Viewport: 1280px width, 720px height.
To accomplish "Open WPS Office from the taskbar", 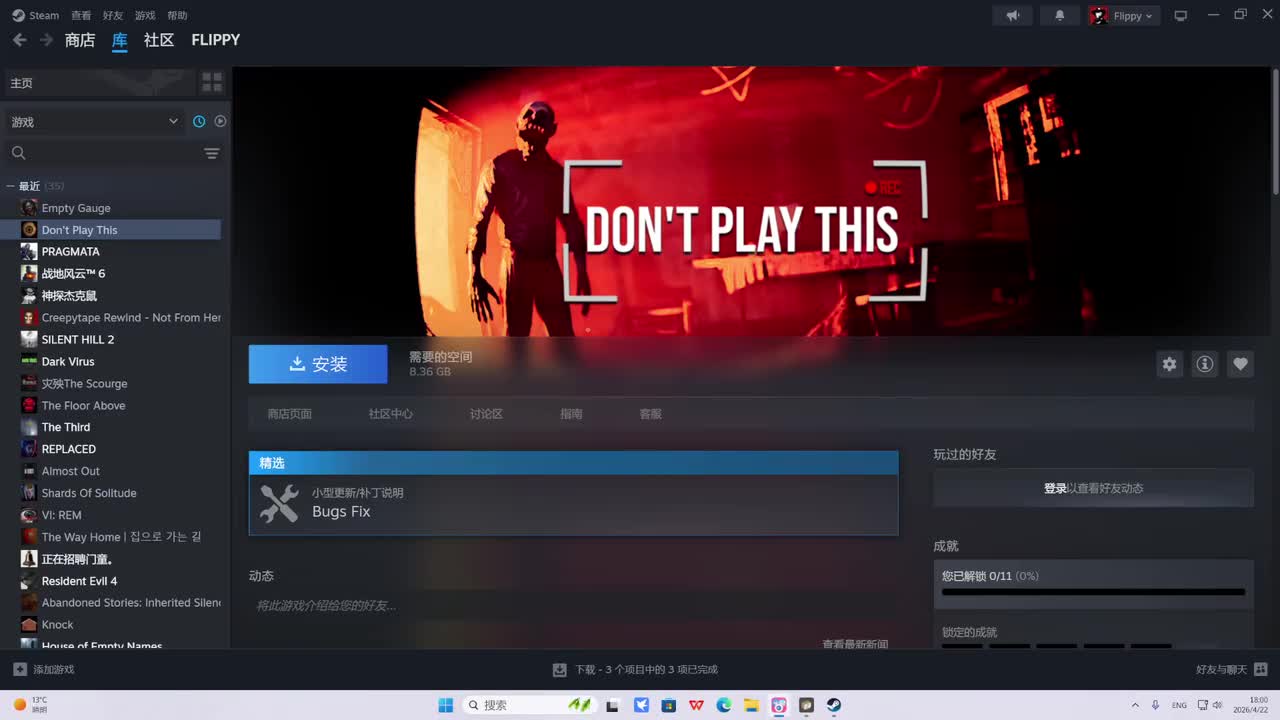I will [696, 705].
